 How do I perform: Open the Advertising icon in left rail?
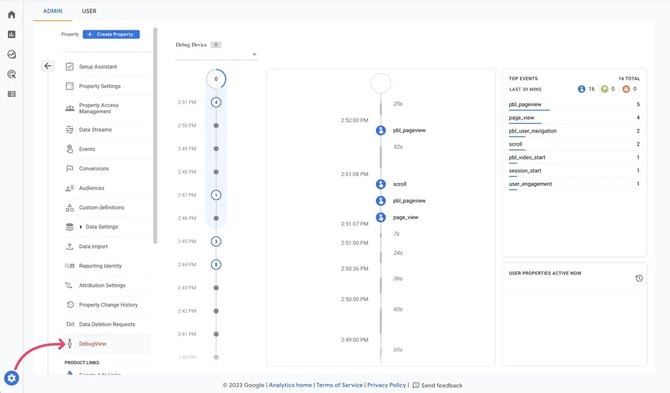(x=12, y=74)
